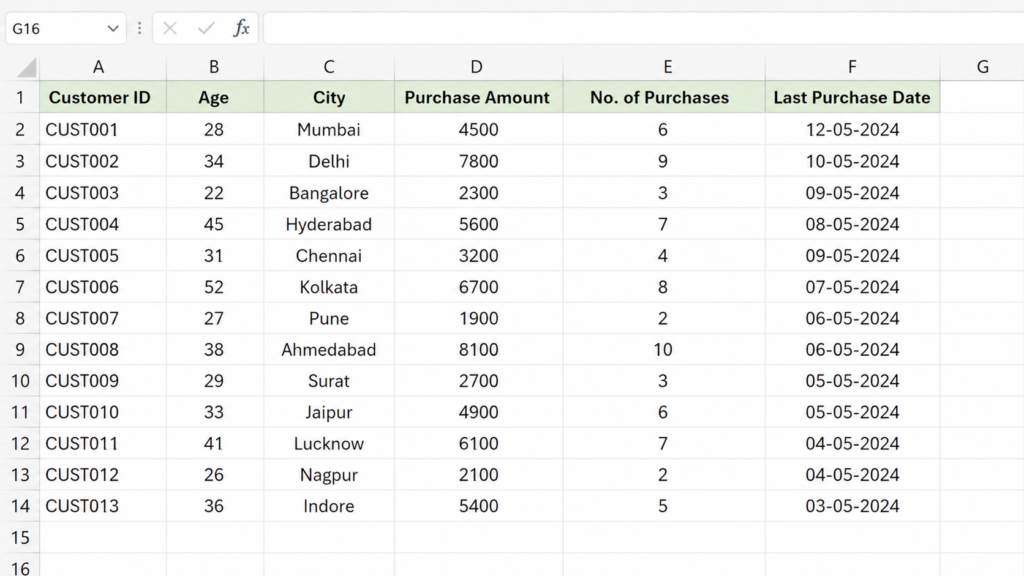Select the date 07-05-2024 cell

click(853, 287)
